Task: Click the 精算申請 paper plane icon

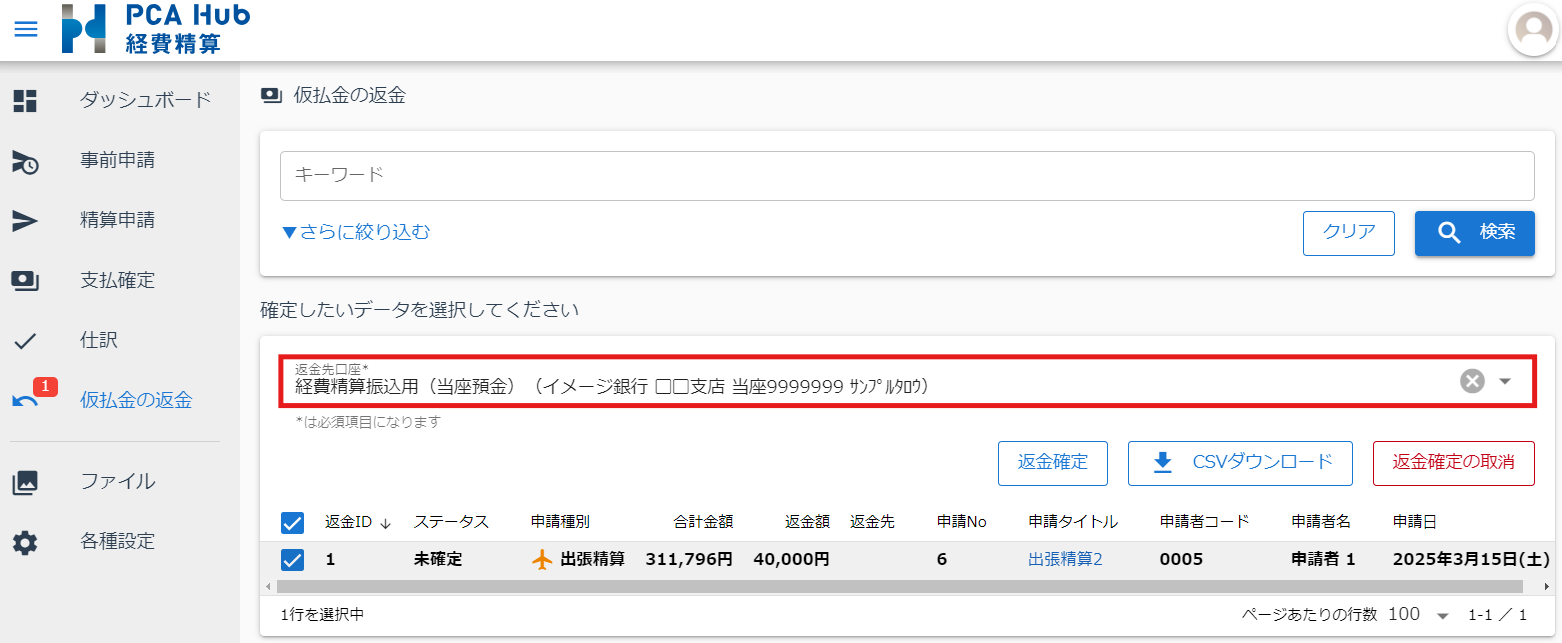Action: 25,221
